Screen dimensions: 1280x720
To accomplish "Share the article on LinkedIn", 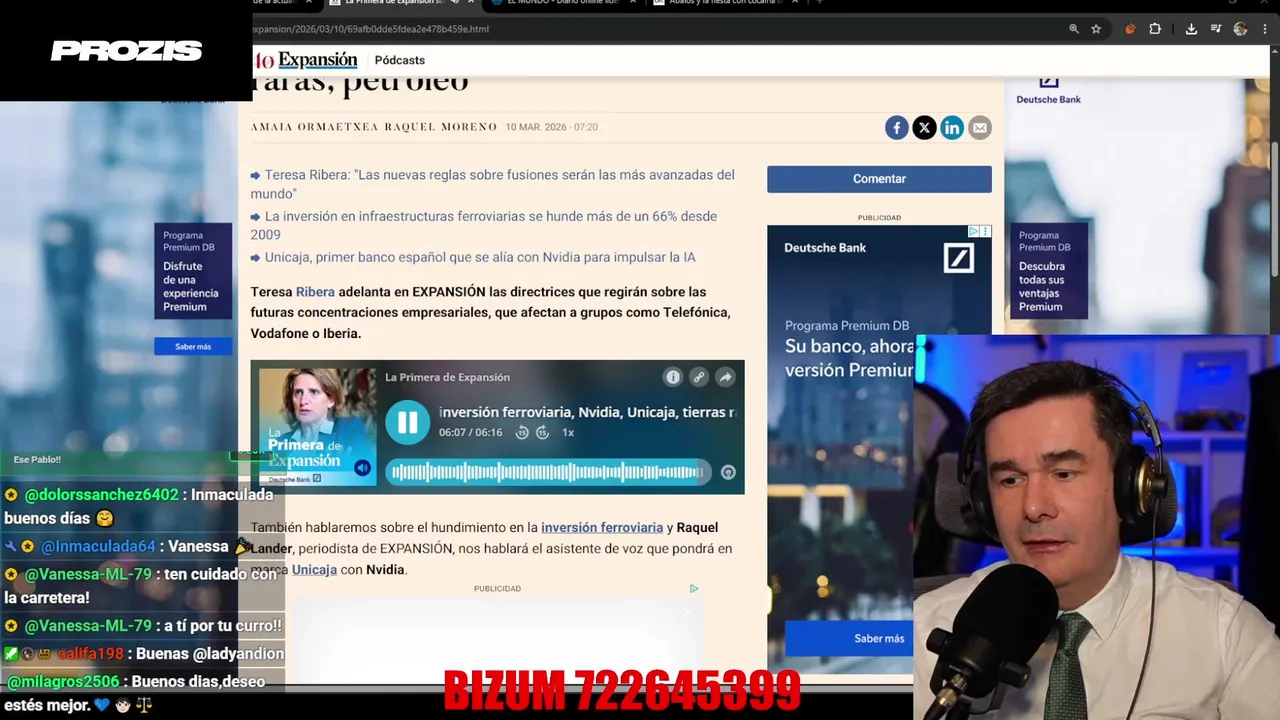I will click(x=952, y=127).
